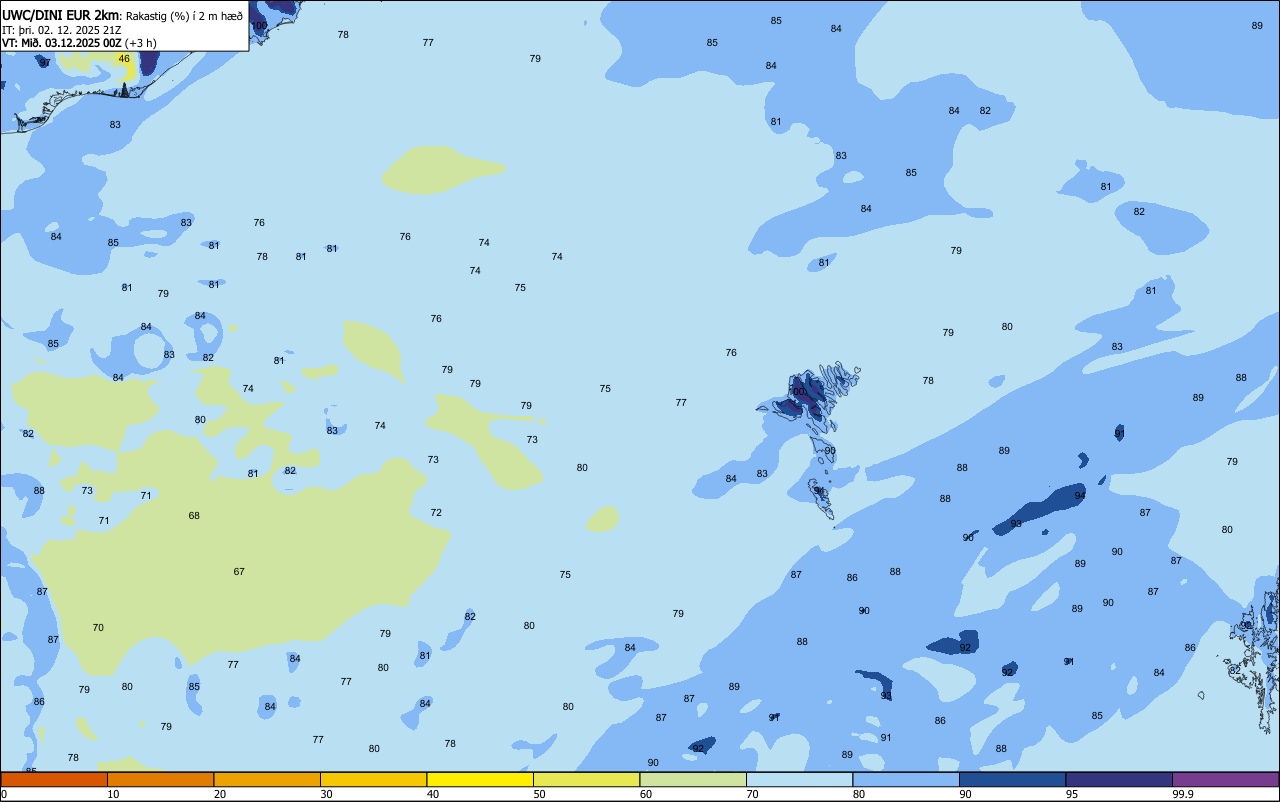Viewport: 1280px width, 802px height.
Task: Select the 80–90 medium blue legend band
Action: 906,779
